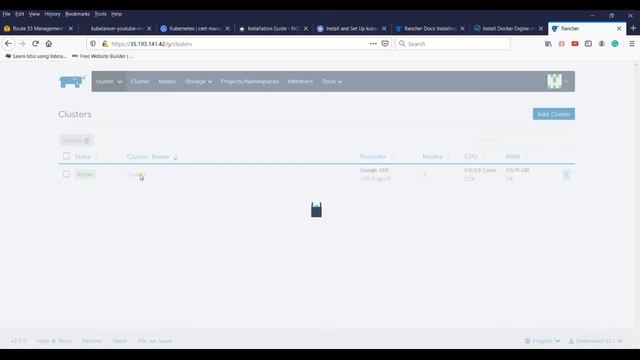The height and width of the screenshot is (360, 640).
Task: Open the History menu
Action: pos(52,14)
